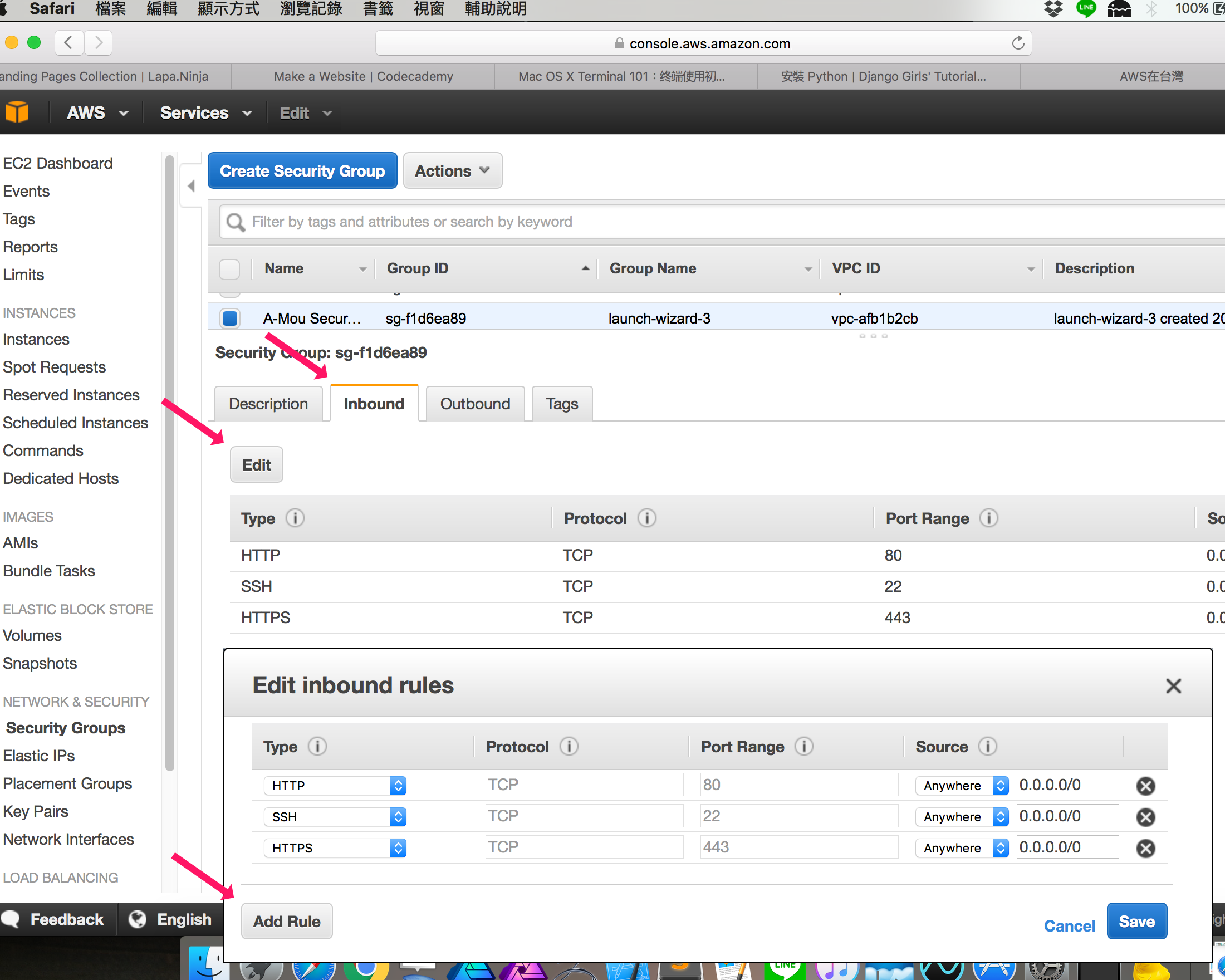
Task: Uncheck the A-Mou Security group row checkbox
Action: [229, 318]
